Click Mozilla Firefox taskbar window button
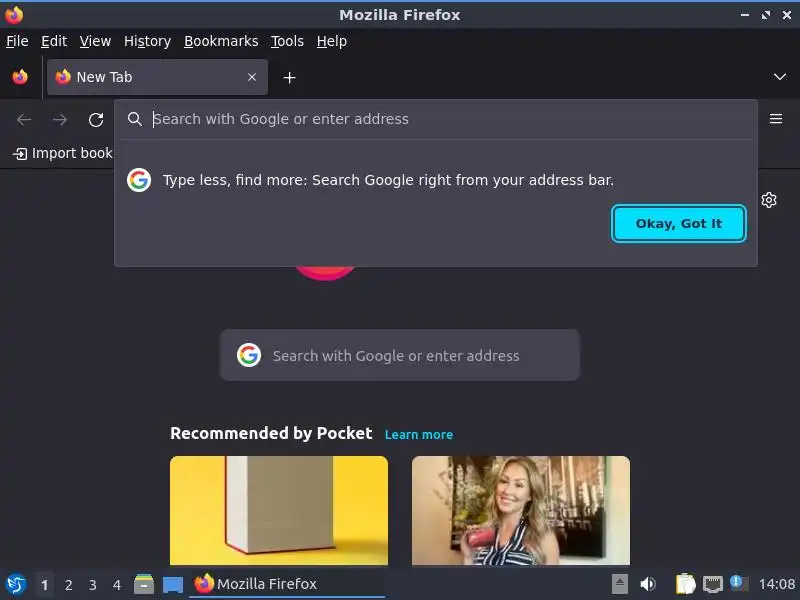This screenshot has width=800, height=600. click(287, 584)
